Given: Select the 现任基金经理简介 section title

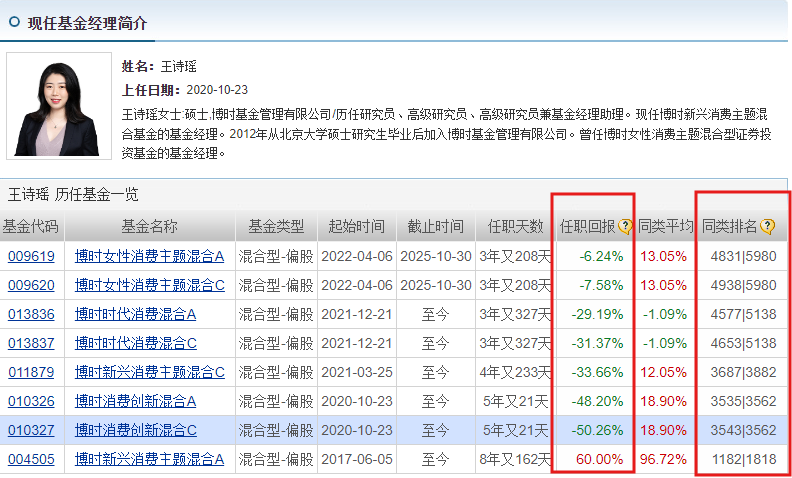Looking at the screenshot, I should point(87,23).
